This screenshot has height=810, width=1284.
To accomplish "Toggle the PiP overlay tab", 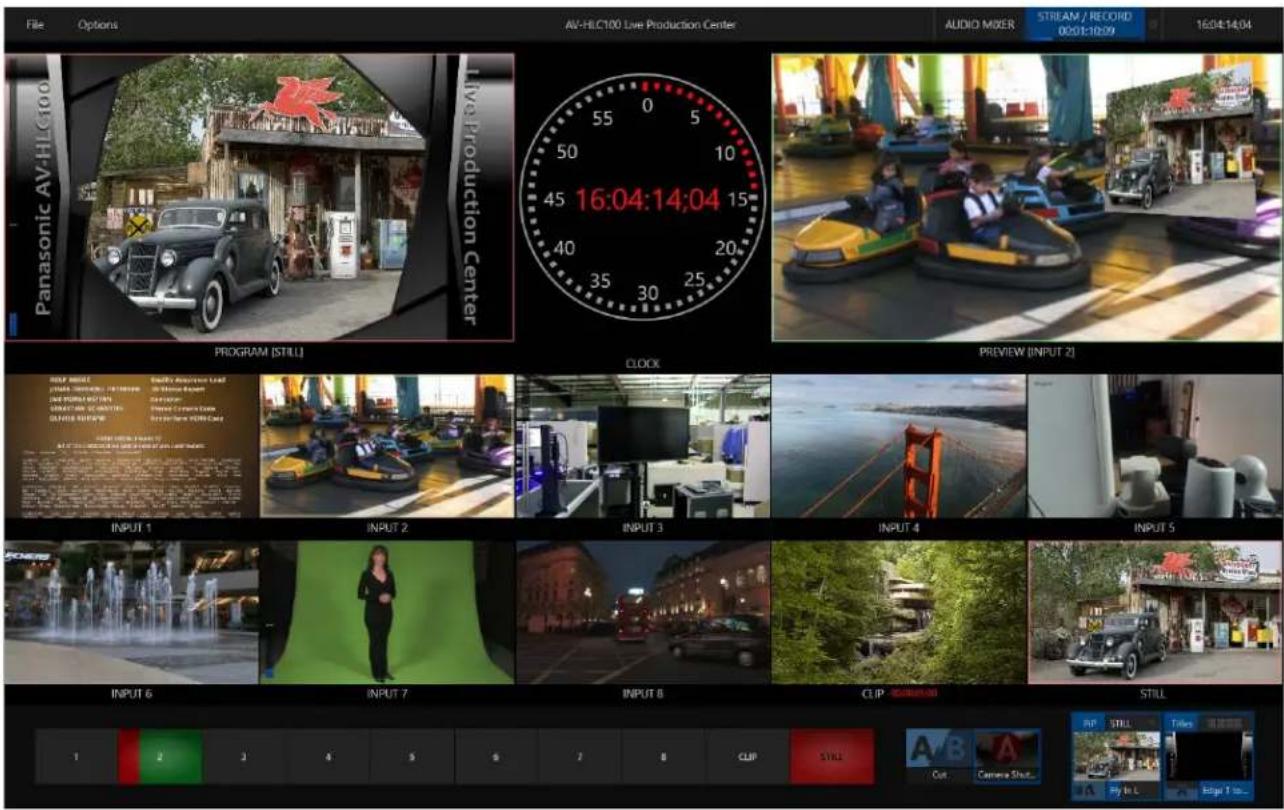I will point(1088,722).
